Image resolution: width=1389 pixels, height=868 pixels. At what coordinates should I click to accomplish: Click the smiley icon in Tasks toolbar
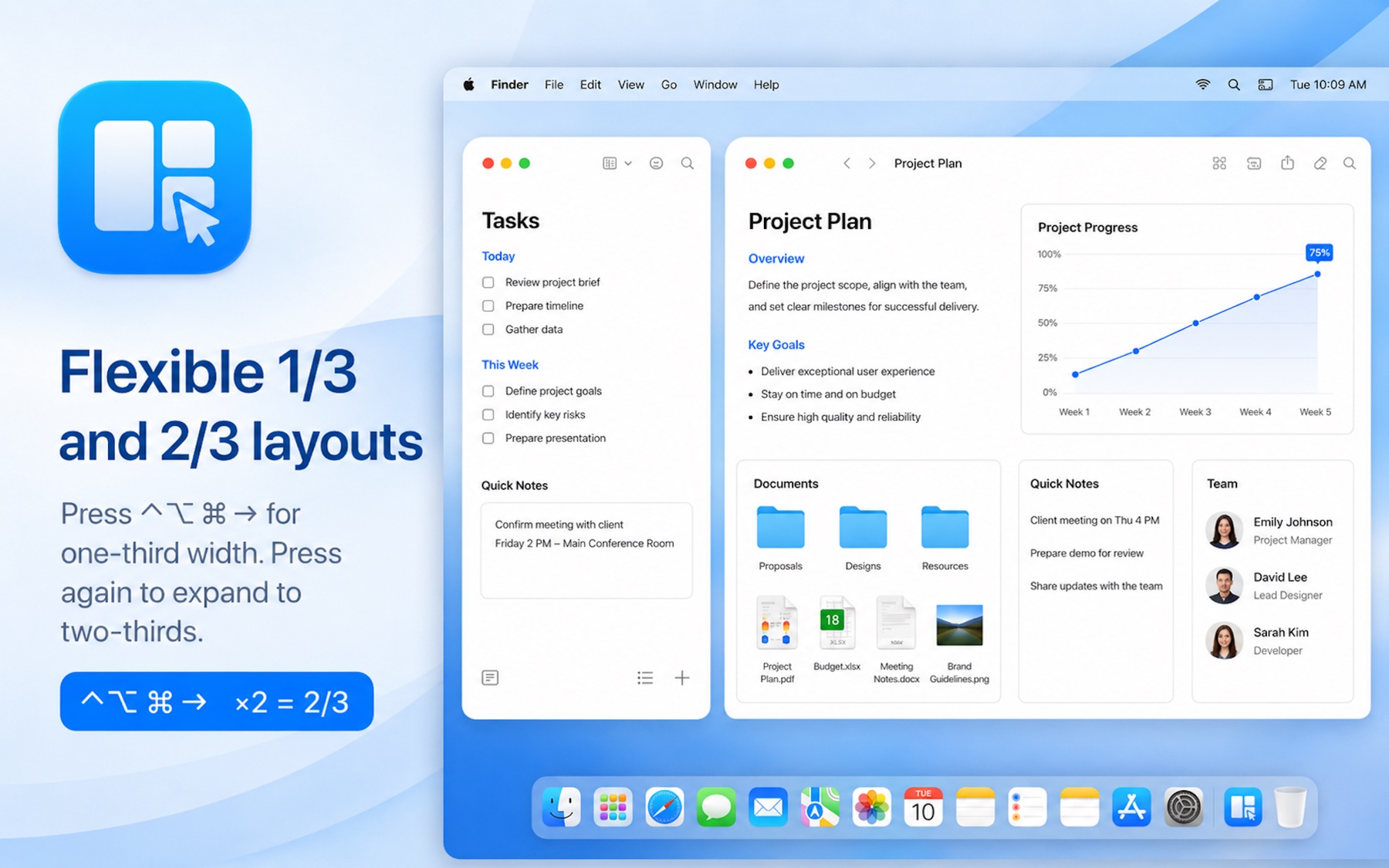coord(656,164)
